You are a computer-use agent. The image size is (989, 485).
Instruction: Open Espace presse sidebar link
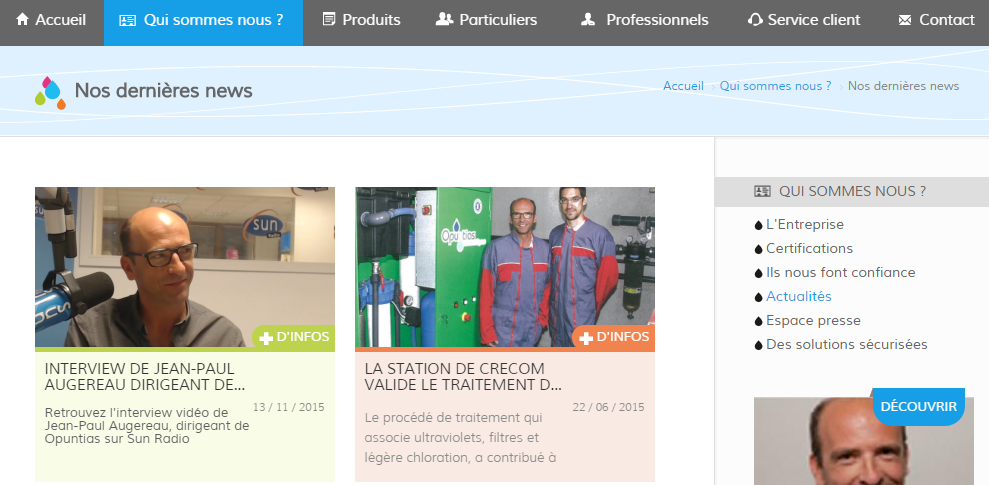[x=813, y=320]
